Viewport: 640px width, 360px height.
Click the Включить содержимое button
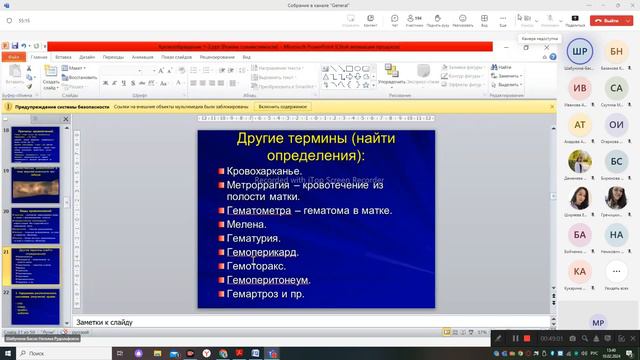coord(282,107)
